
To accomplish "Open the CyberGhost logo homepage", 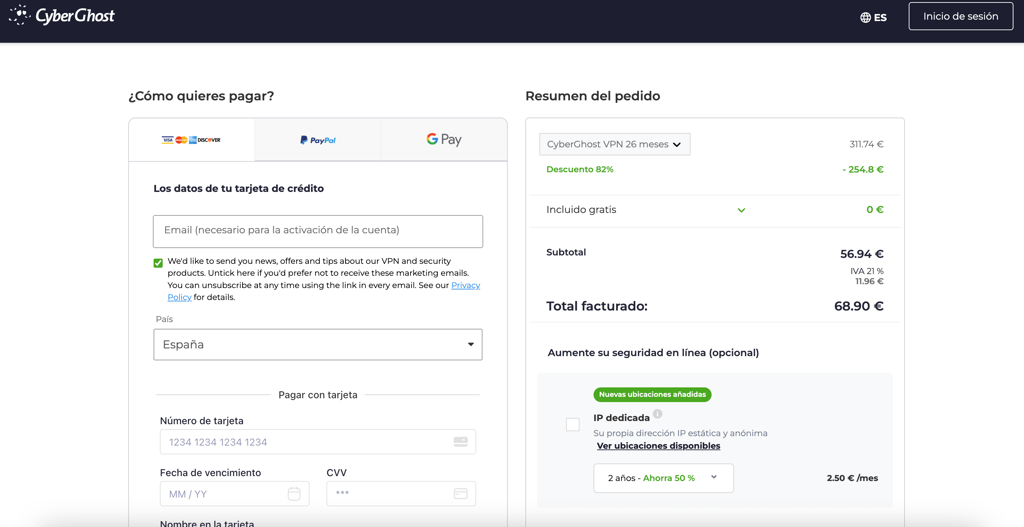I will tap(62, 15).
